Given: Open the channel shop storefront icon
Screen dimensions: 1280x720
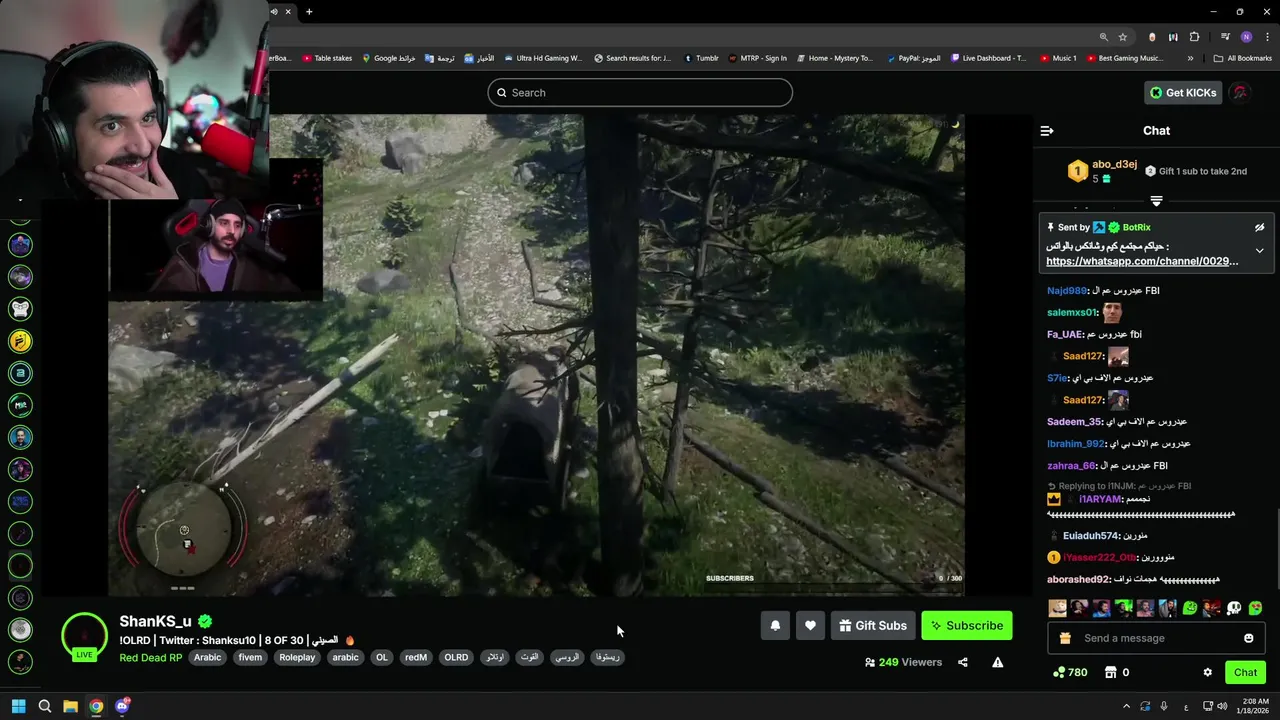Looking at the screenshot, I should coord(1112,673).
